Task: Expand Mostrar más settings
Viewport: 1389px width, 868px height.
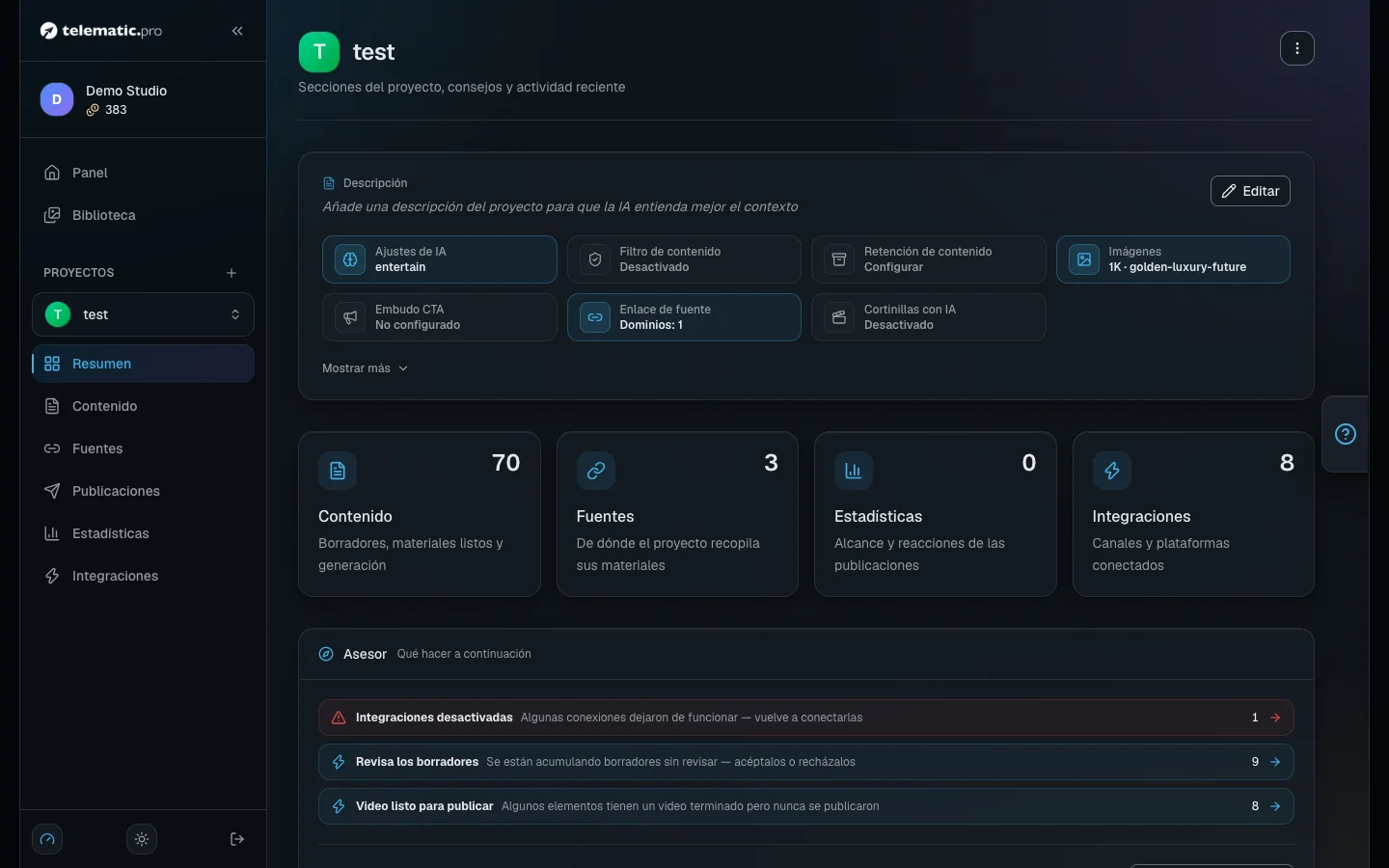Action: click(x=366, y=368)
